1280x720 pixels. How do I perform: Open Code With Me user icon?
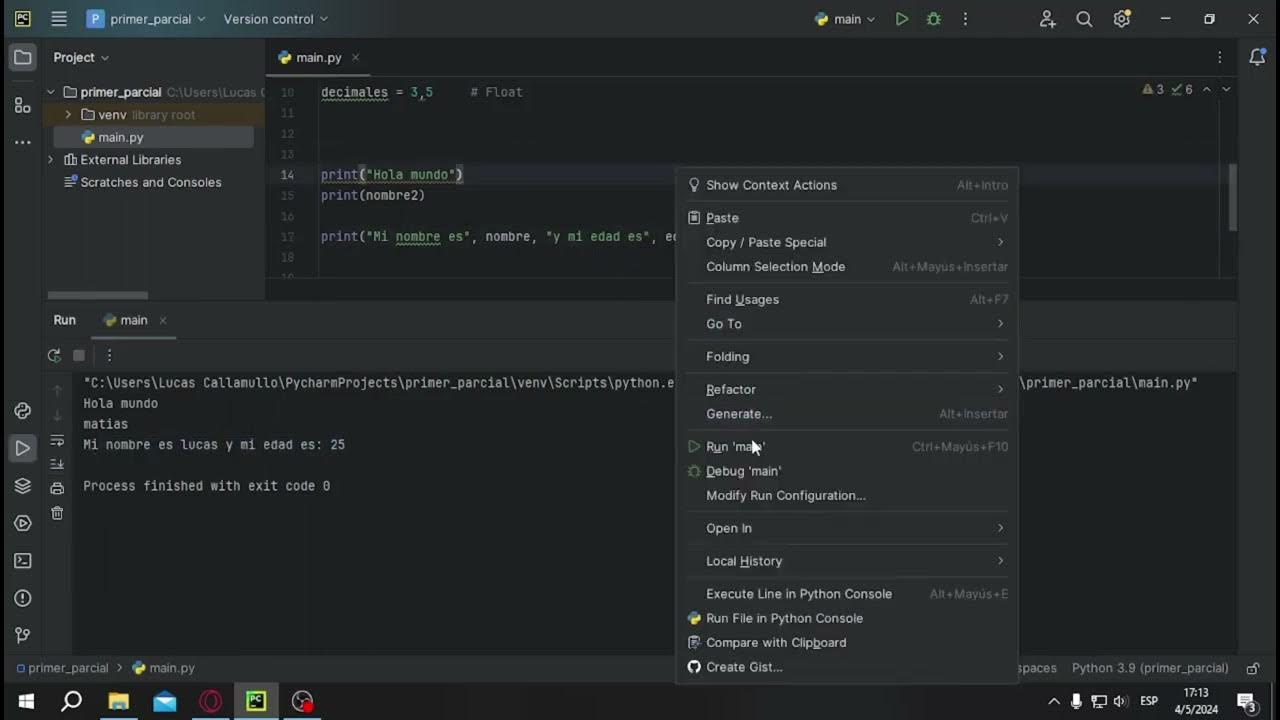[x=1047, y=19]
